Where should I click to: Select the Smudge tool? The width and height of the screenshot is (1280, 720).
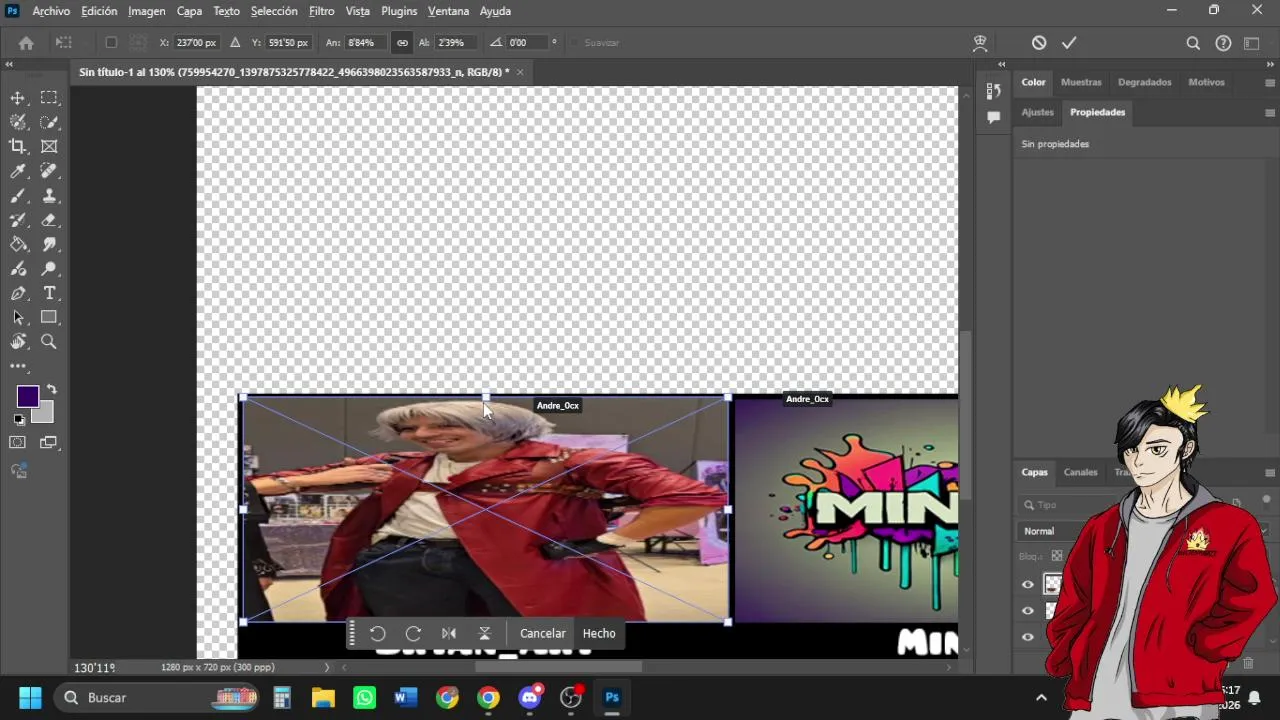pyautogui.click(x=49, y=244)
